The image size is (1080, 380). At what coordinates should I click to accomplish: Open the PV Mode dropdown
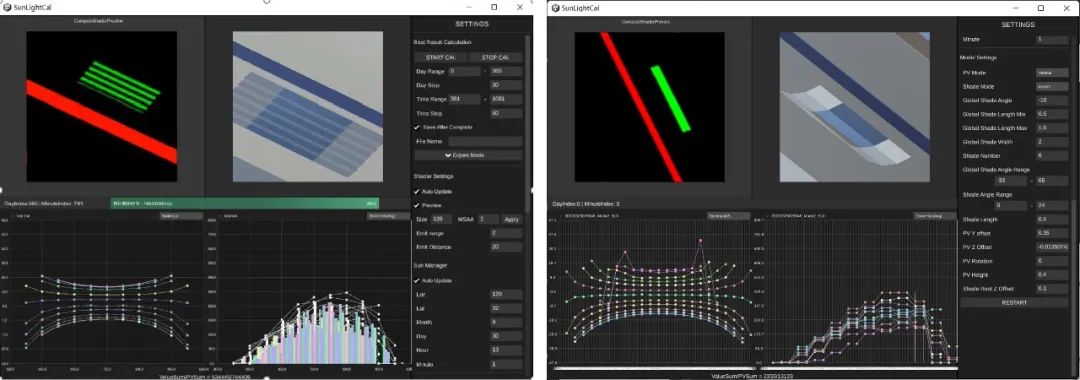(x=1052, y=72)
